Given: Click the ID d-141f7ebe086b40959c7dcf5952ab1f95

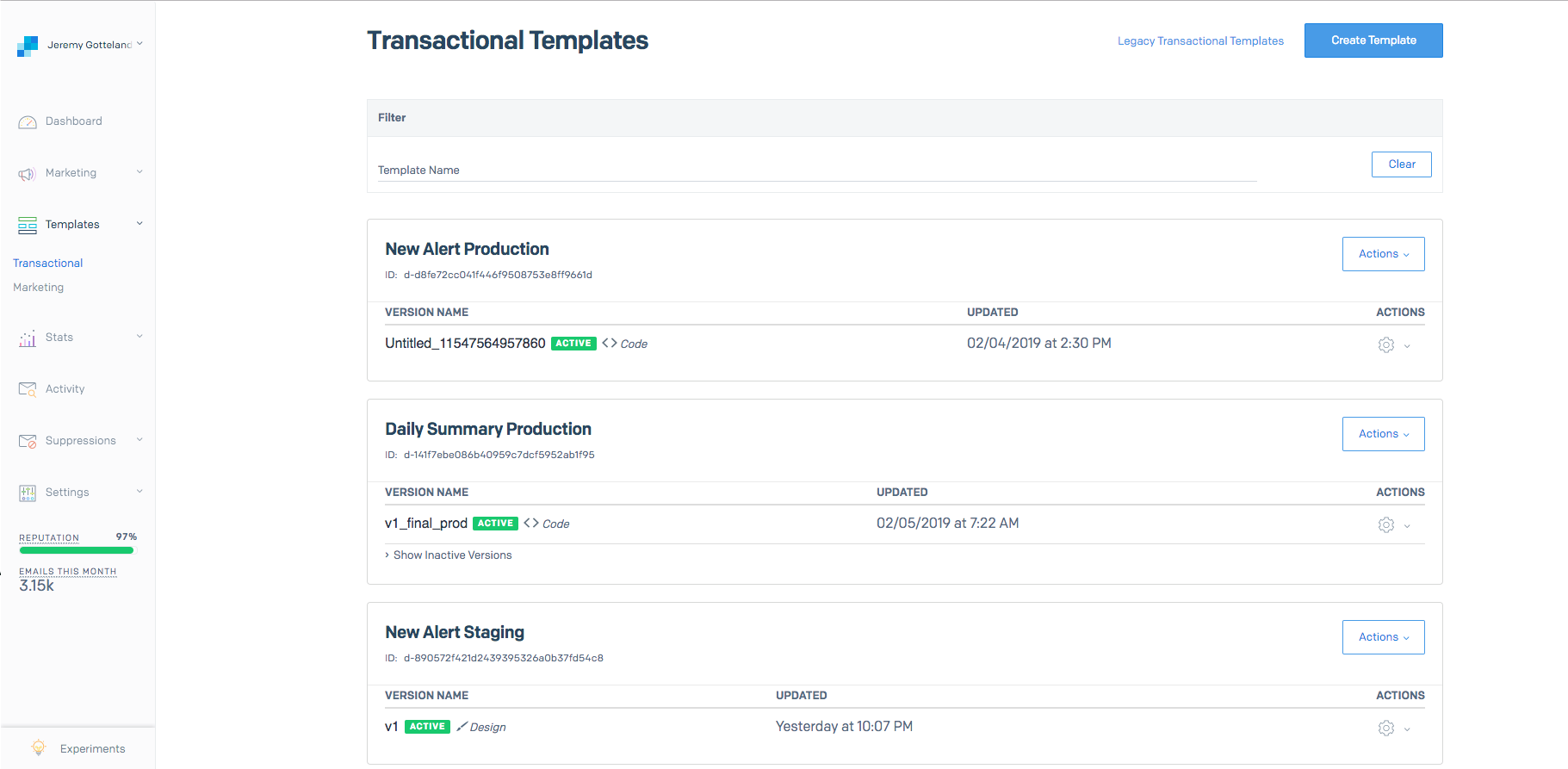Looking at the screenshot, I should 499,456.
